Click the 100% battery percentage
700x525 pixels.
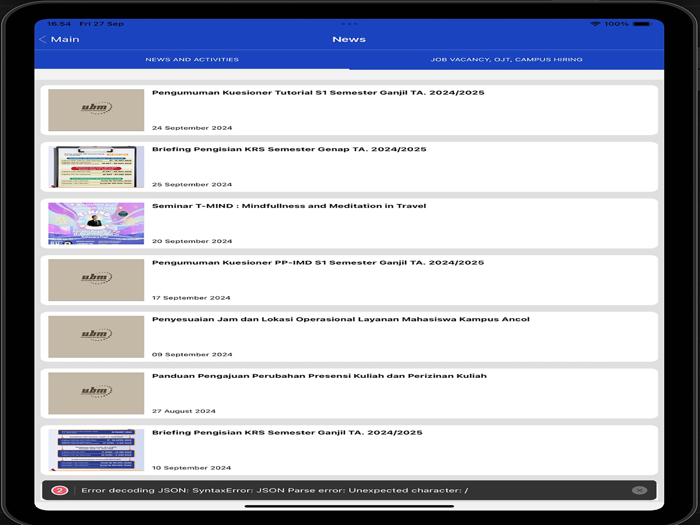click(617, 24)
